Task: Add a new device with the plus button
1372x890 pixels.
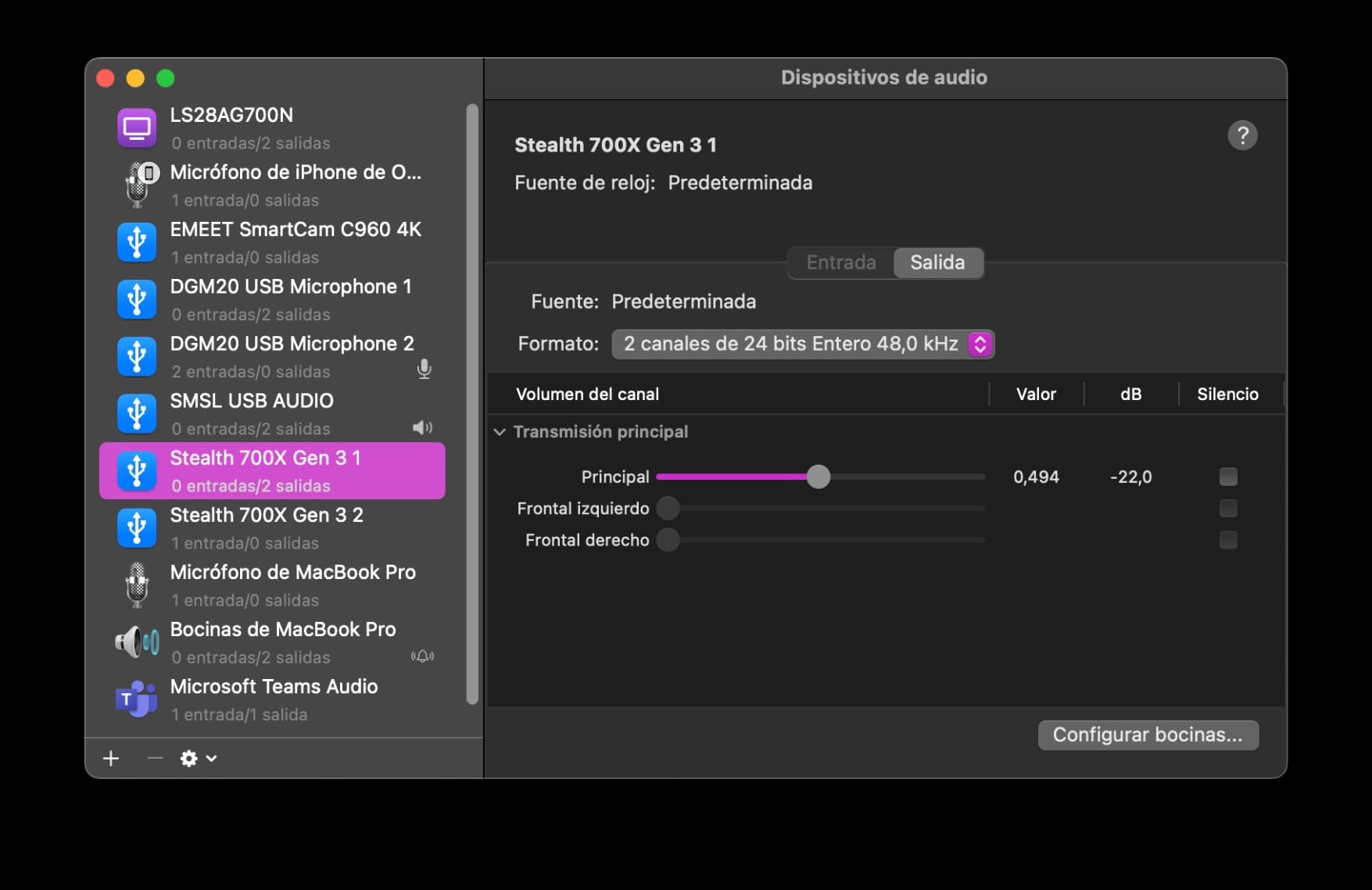Action: click(111, 758)
